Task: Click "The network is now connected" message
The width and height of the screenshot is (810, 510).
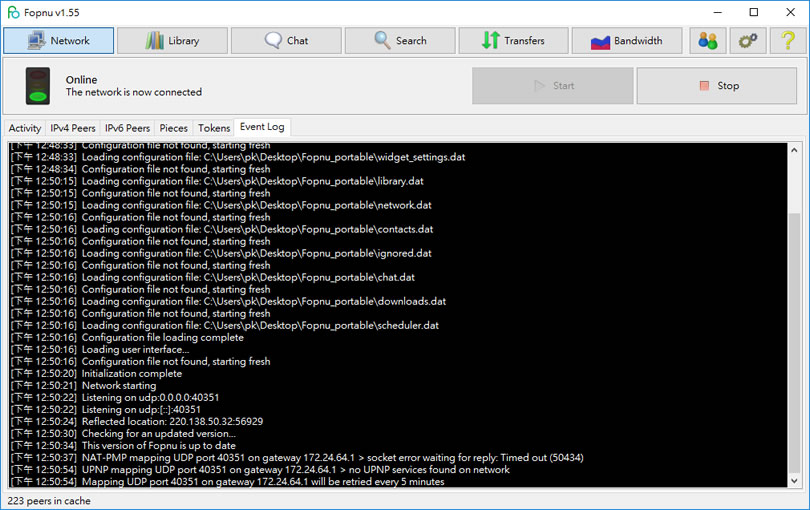Action: pos(134,92)
